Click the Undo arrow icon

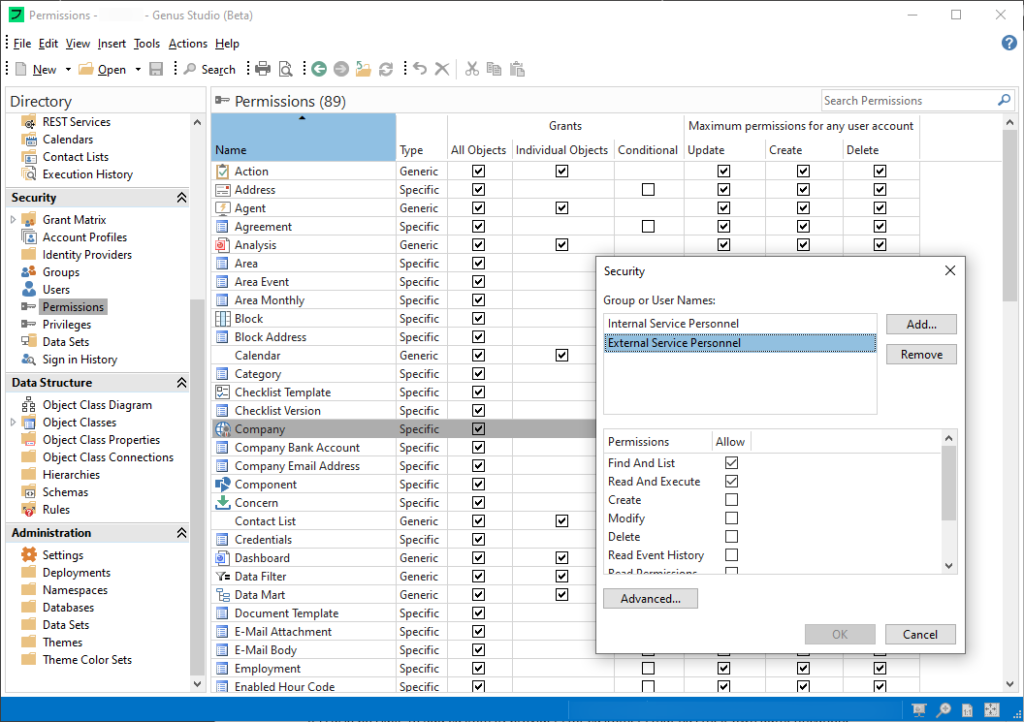pyautogui.click(x=420, y=69)
